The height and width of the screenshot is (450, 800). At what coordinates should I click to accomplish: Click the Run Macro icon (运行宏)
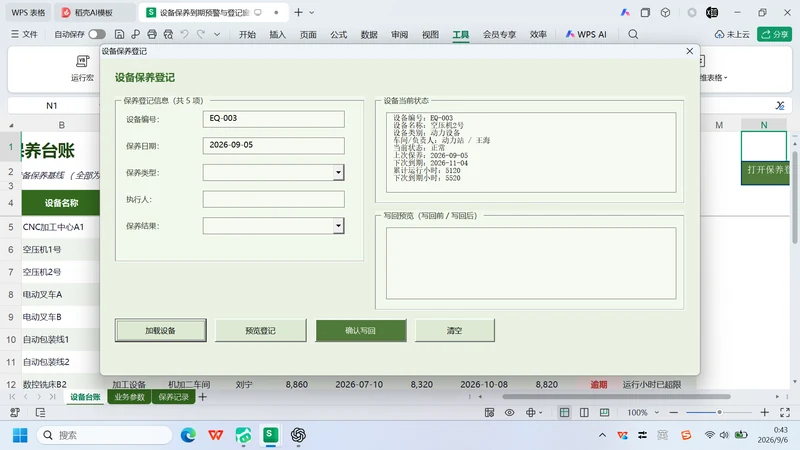tap(82, 68)
